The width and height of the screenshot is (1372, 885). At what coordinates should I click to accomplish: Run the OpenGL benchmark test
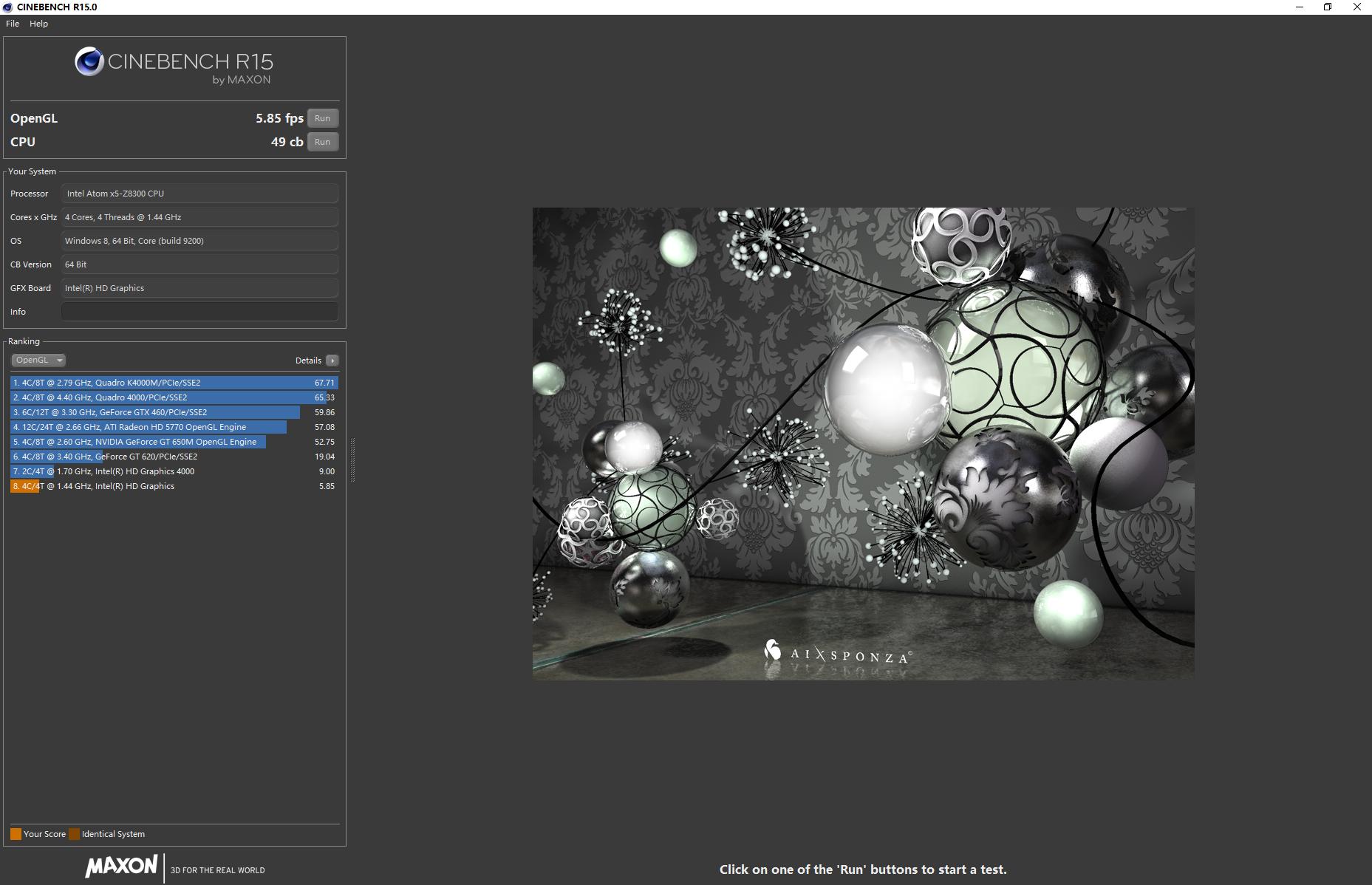tap(322, 118)
